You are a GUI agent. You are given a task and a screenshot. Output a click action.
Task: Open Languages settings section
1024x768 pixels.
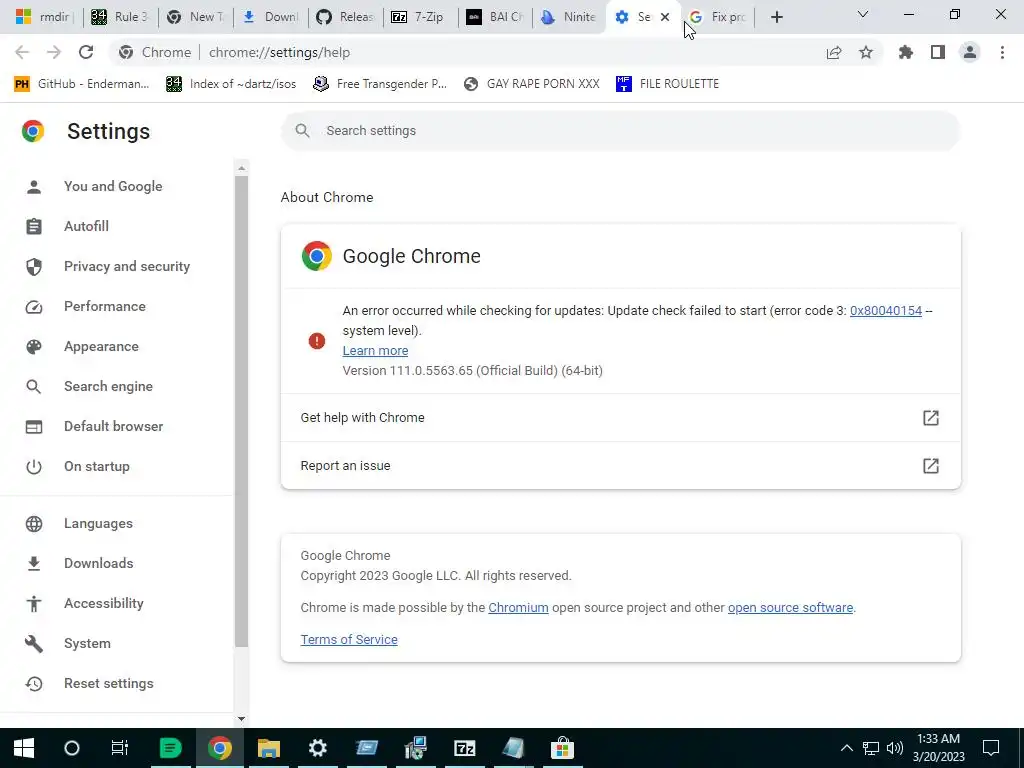tap(98, 523)
